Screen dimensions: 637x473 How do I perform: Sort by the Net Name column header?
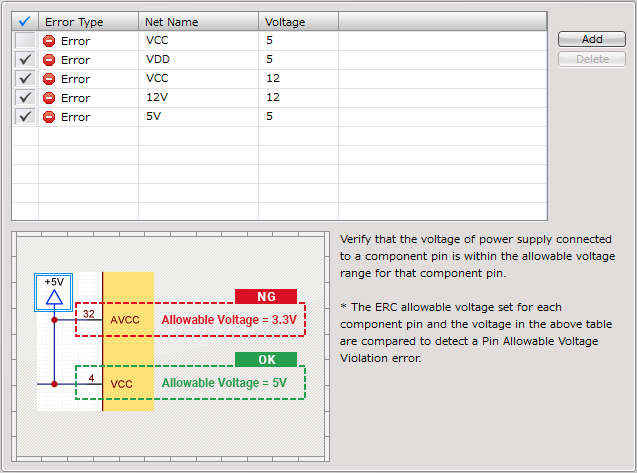click(x=198, y=21)
